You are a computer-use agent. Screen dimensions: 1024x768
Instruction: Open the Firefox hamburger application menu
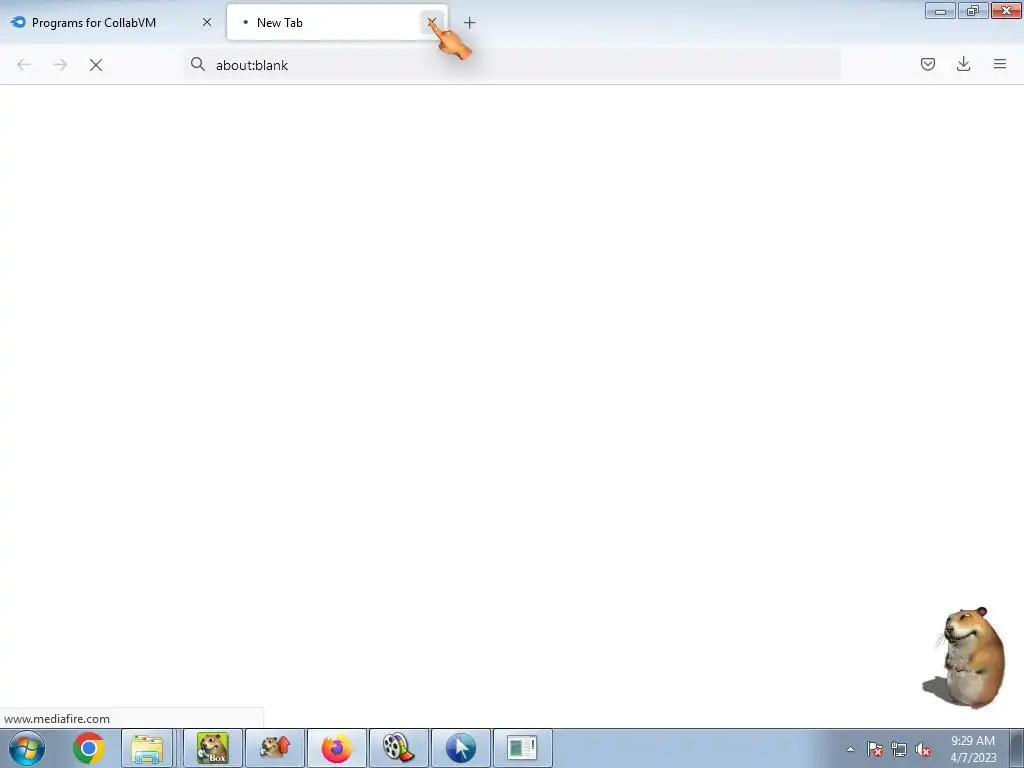(1000, 64)
